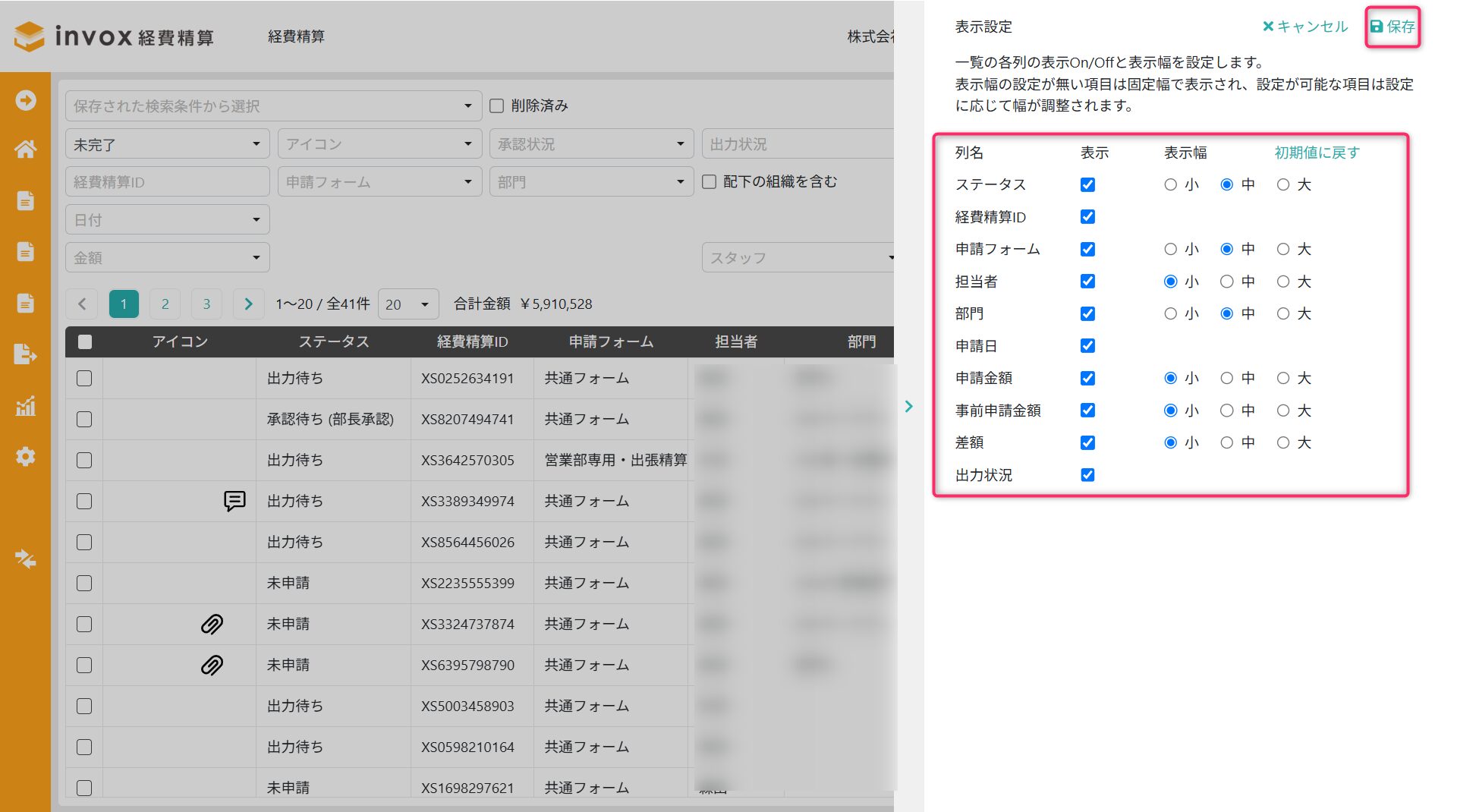Go to page 2 of results
1457x812 pixels.
(x=165, y=304)
